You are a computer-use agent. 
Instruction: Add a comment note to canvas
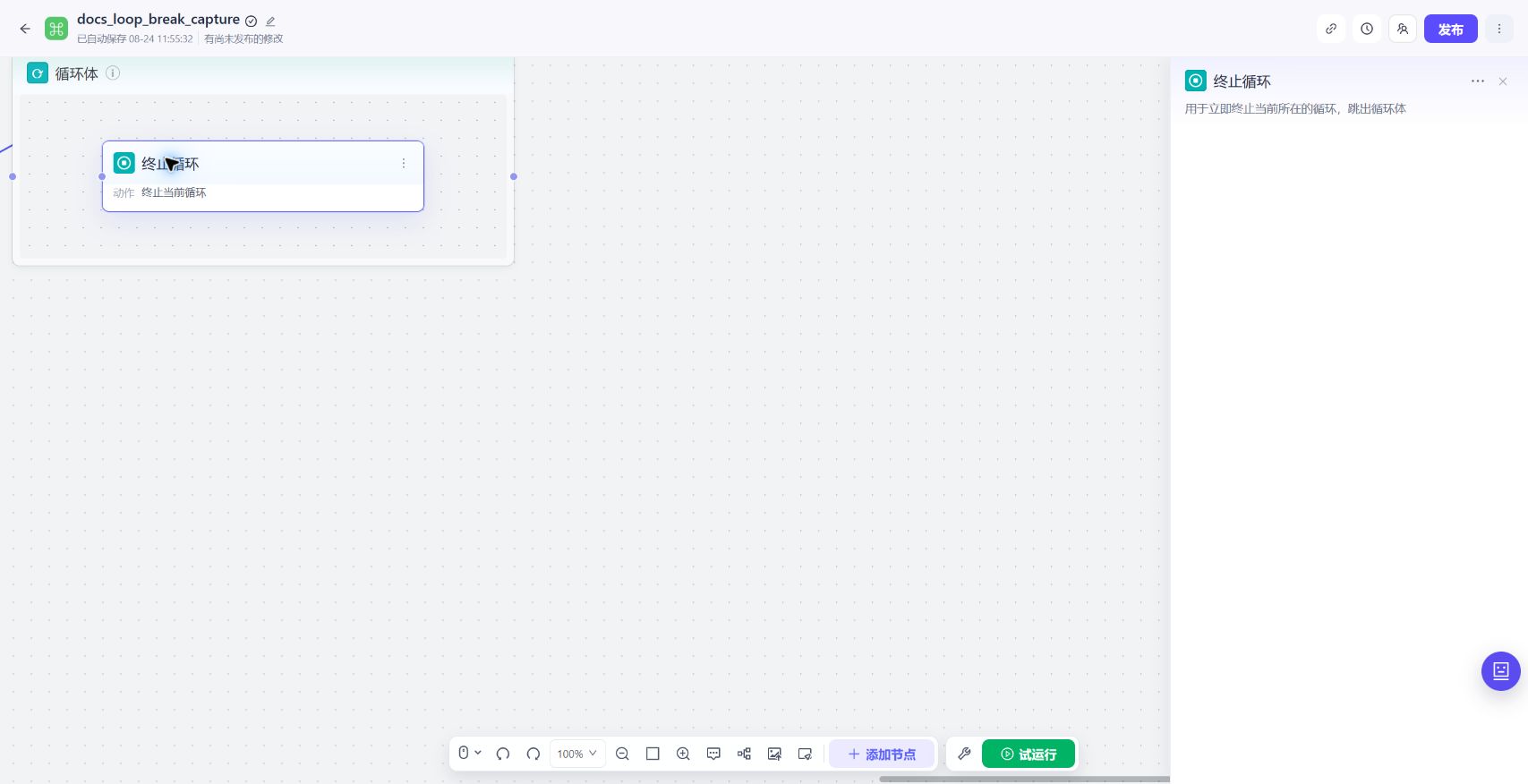[713, 754]
